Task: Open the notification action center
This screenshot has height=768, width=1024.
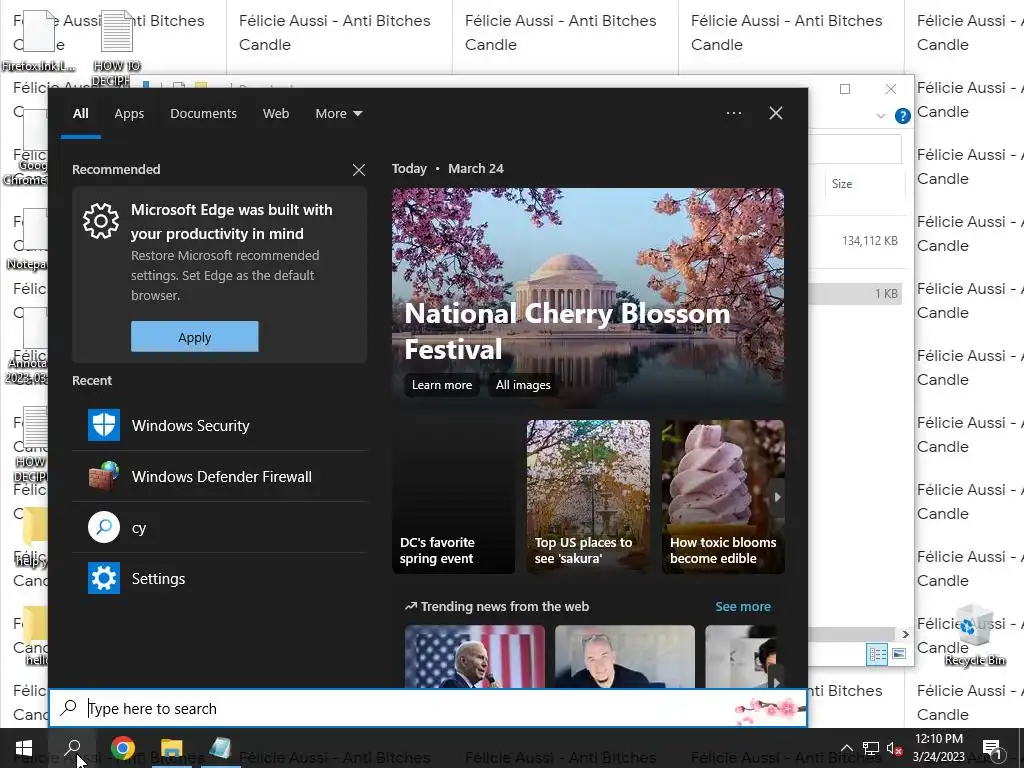Action: click(x=992, y=749)
